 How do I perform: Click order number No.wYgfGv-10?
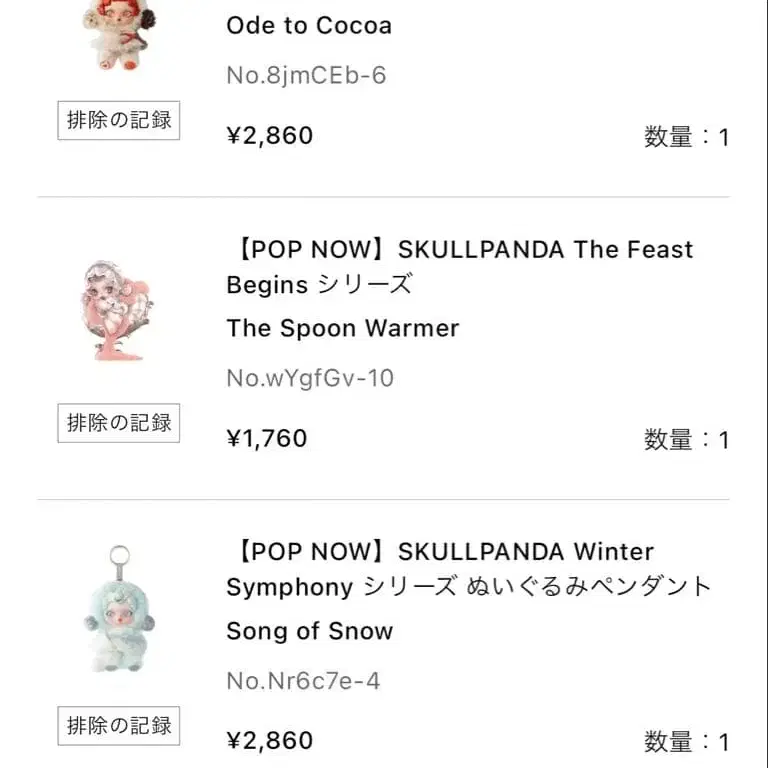310,378
